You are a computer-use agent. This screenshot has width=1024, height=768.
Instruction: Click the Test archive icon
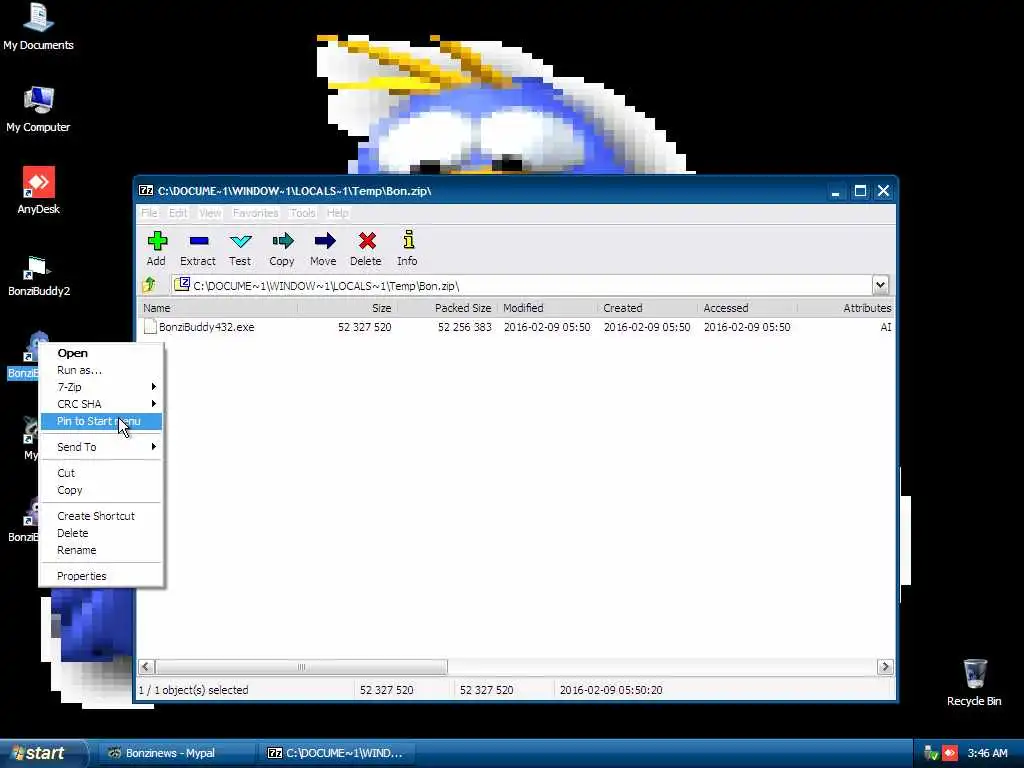240,242
